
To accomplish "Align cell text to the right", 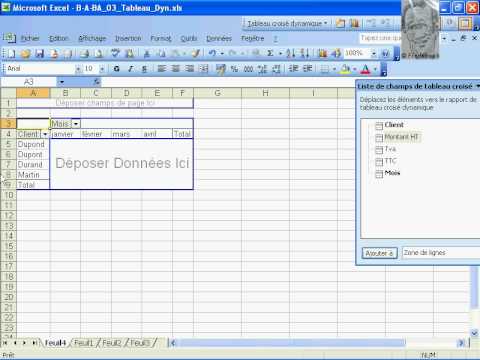I will coord(190,69).
